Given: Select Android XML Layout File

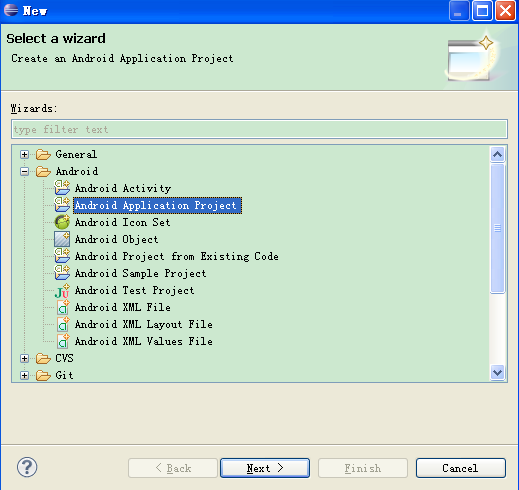Looking at the screenshot, I should pyautogui.click(x=144, y=324).
